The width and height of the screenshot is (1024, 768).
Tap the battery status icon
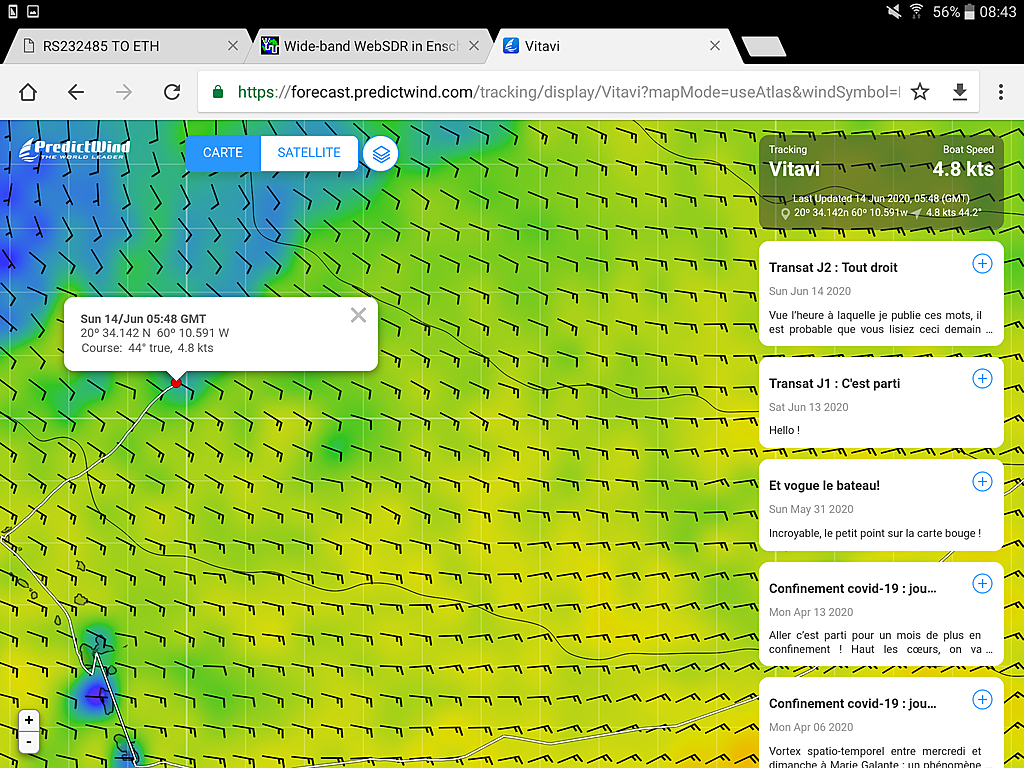pyautogui.click(x=970, y=12)
